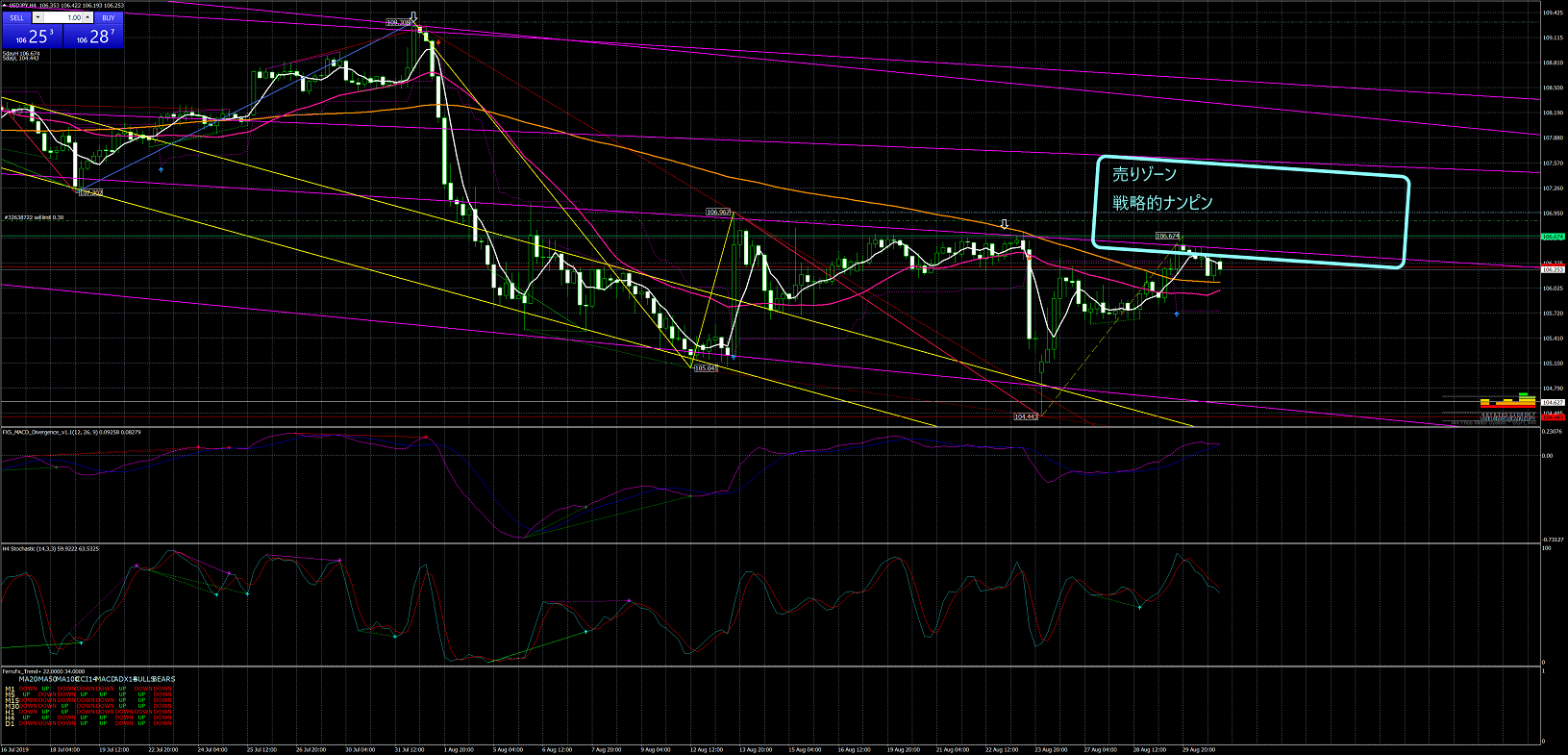
Task: Click the SELL button in trade panel
Action: click(16, 17)
